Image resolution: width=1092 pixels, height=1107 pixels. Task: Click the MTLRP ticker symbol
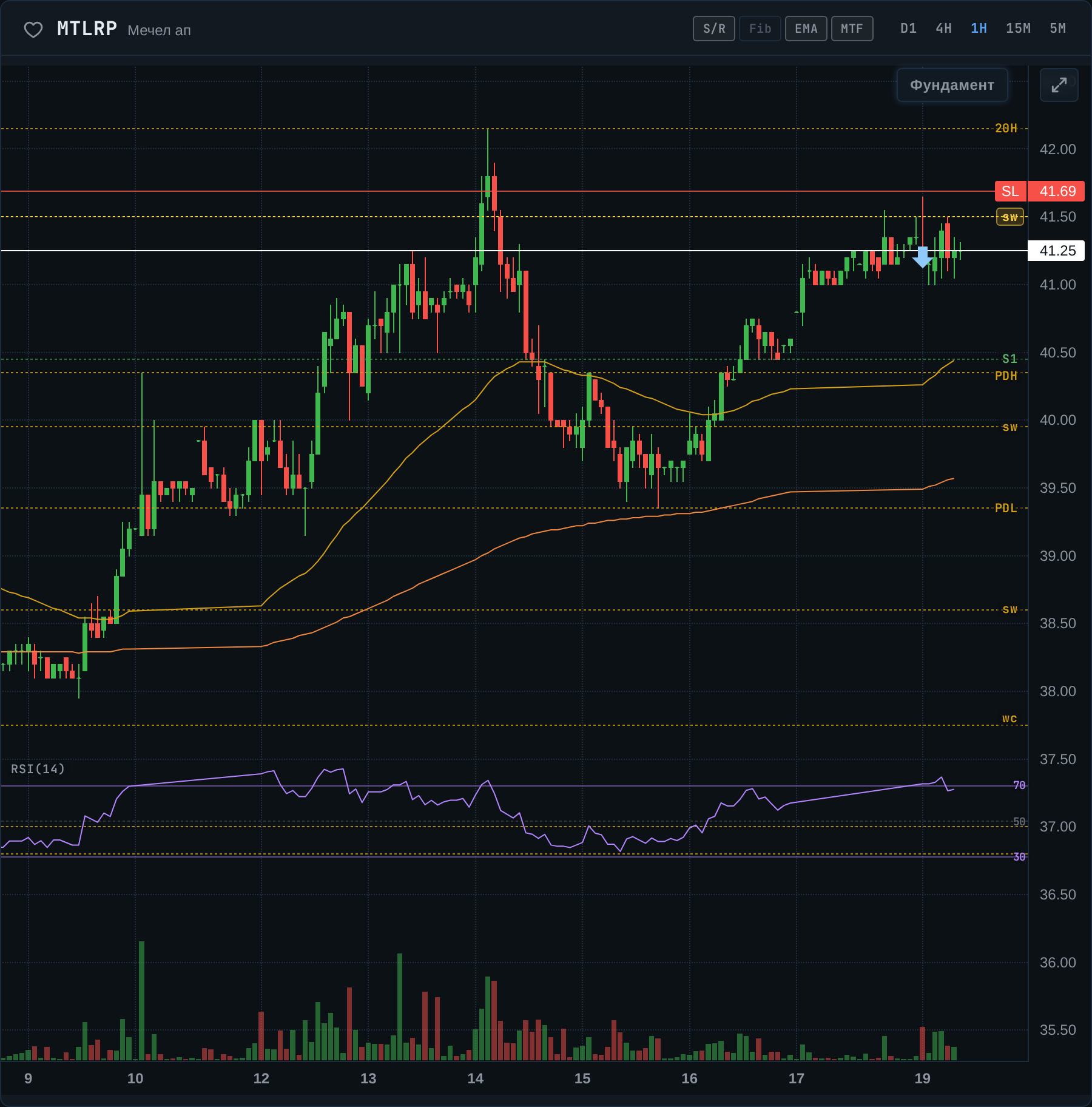coord(87,29)
